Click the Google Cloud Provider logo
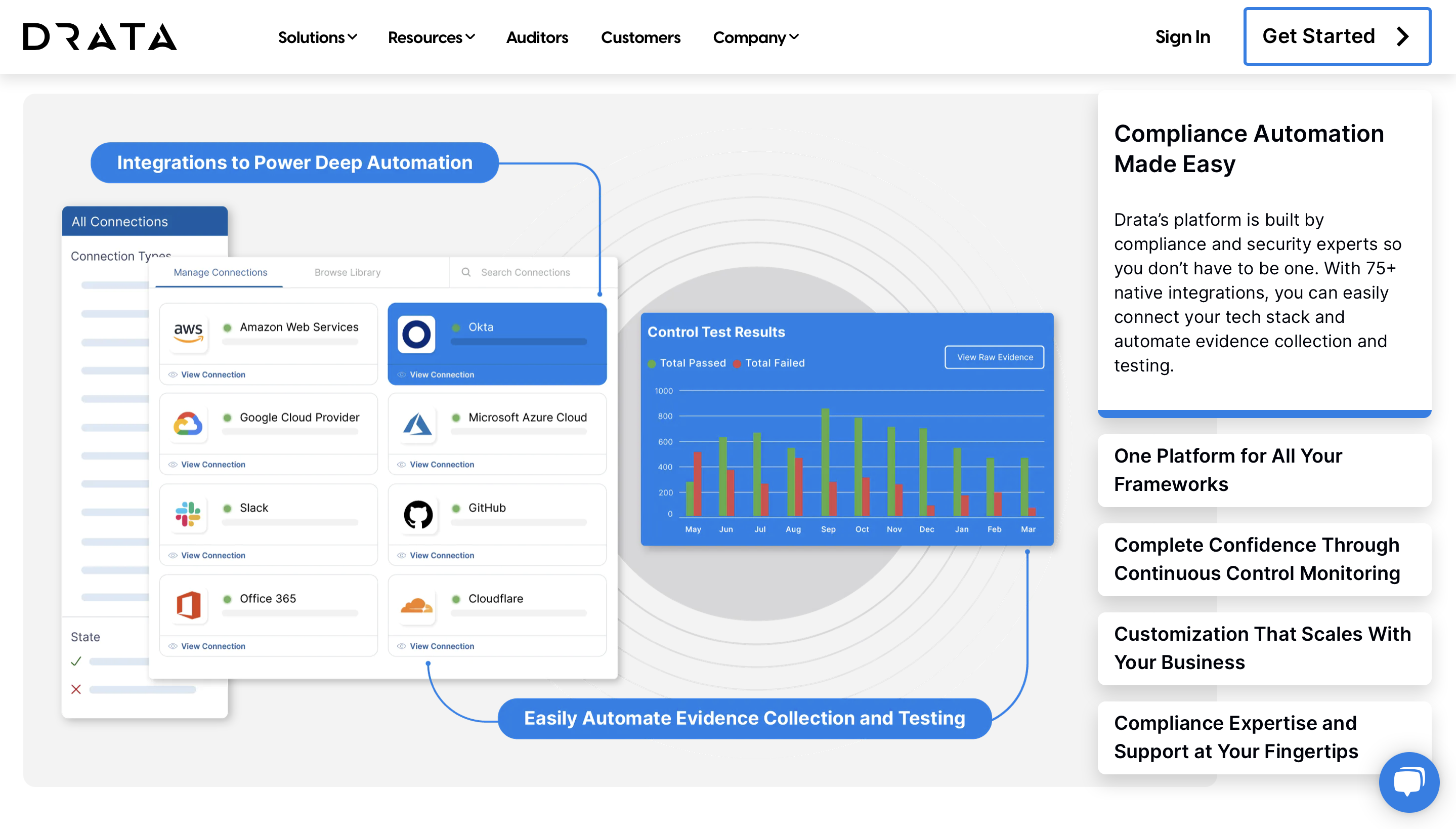Image resolution: width=1456 pixels, height=829 pixels. (188, 424)
